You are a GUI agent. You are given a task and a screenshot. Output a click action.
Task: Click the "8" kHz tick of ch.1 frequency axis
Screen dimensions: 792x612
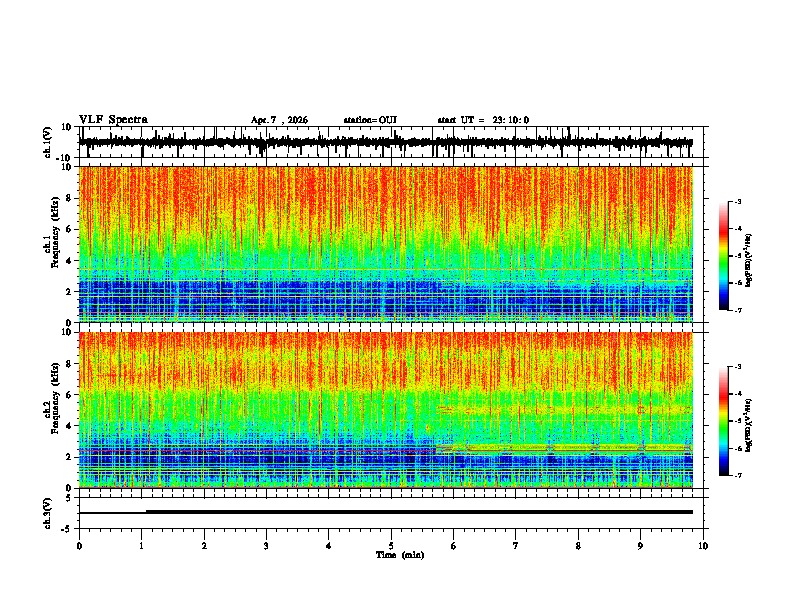click(70, 198)
